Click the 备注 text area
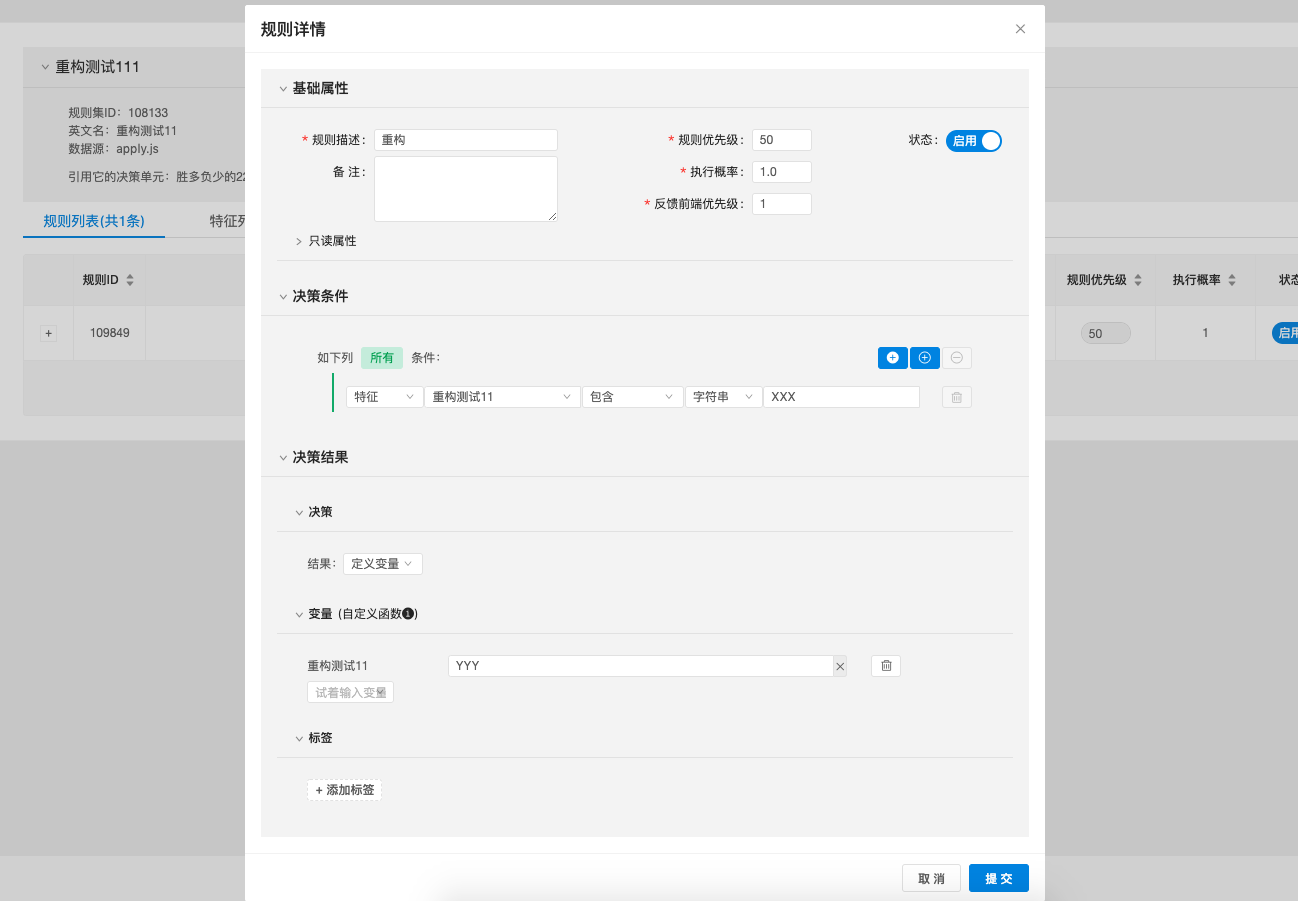 tap(466, 189)
